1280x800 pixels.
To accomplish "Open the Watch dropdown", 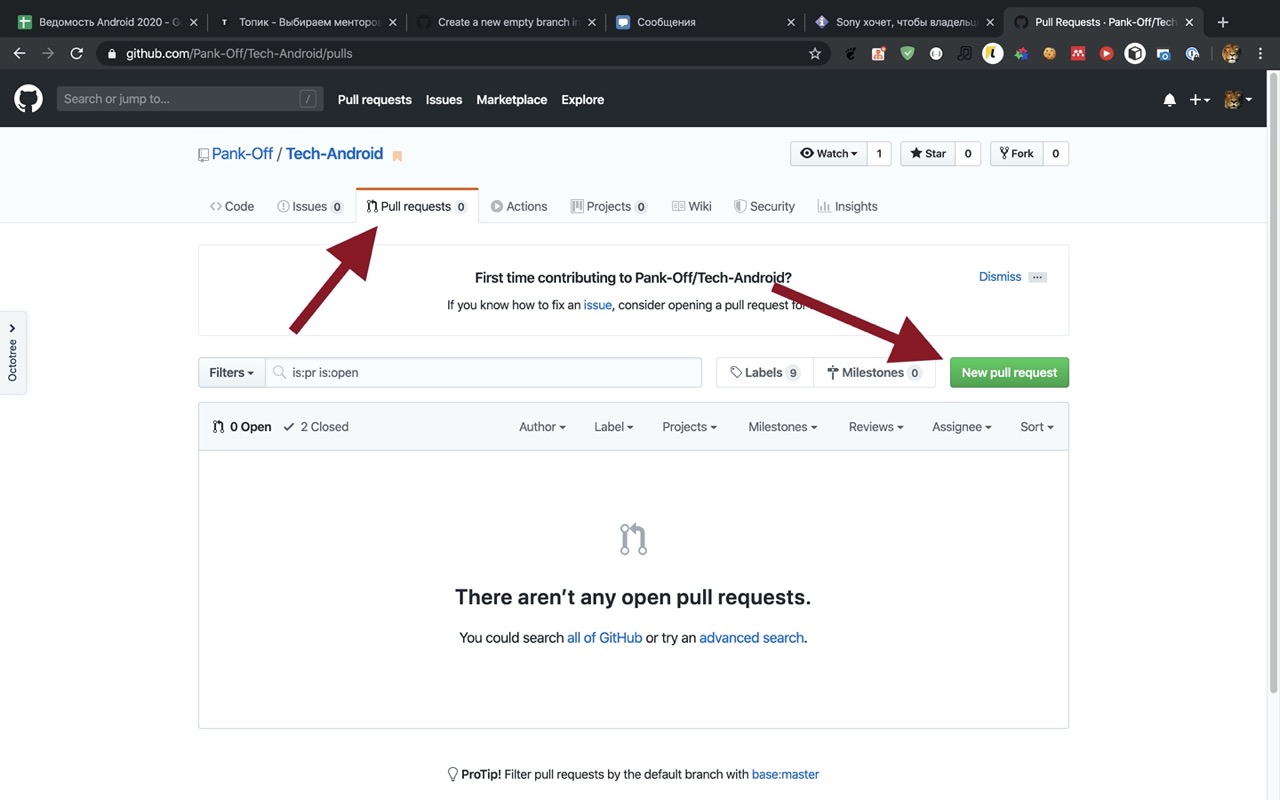I will [x=829, y=153].
